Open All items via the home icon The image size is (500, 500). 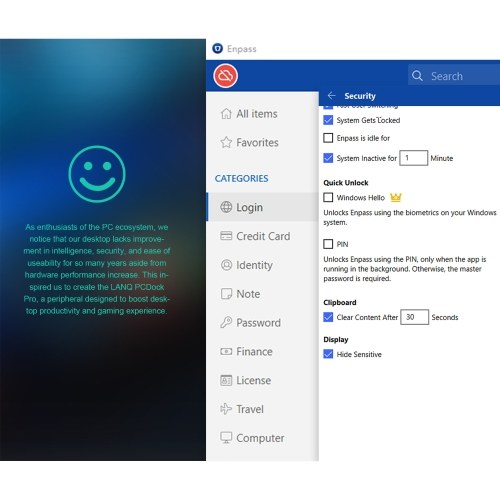(226, 114)
